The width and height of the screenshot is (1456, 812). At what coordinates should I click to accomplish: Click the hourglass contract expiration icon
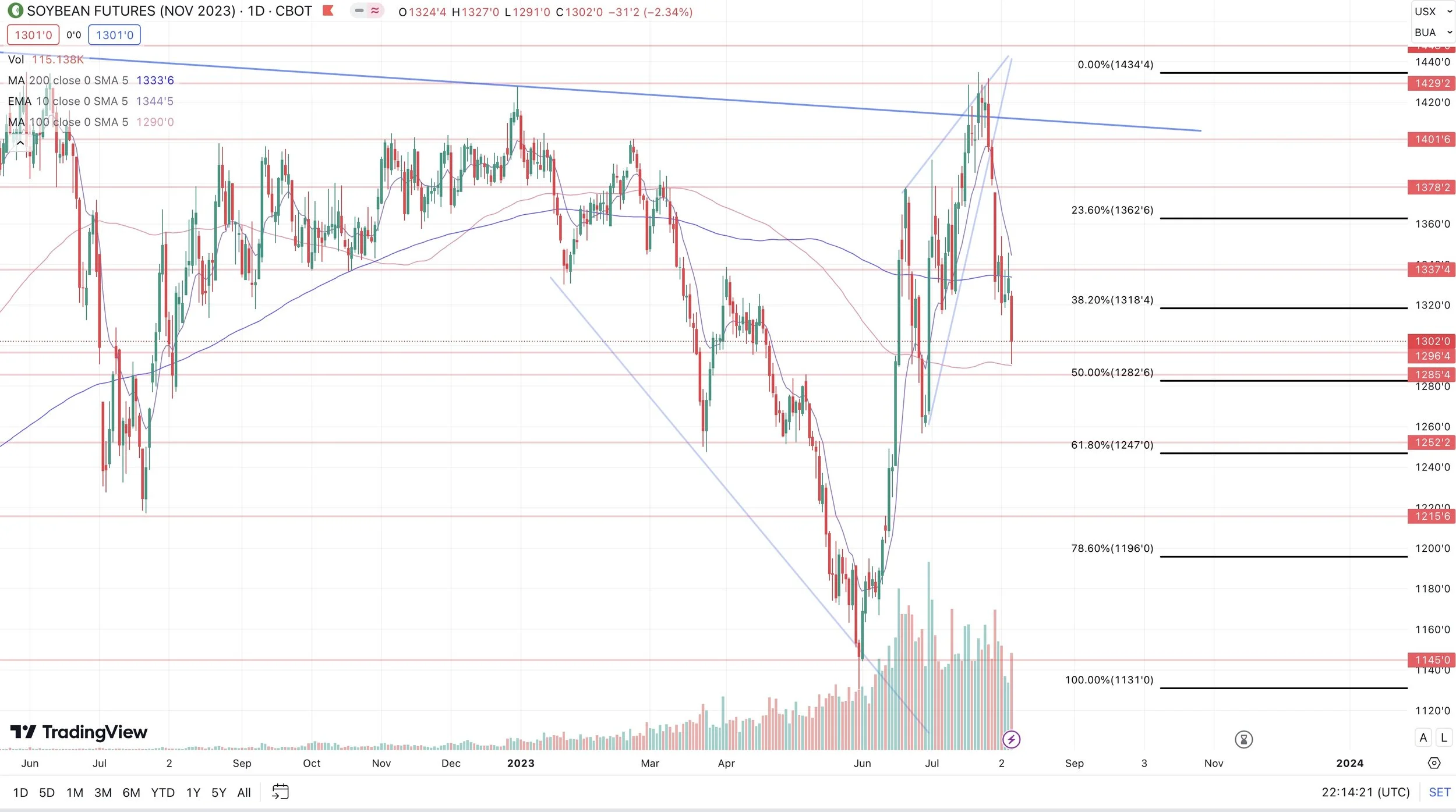point(1243,739)
